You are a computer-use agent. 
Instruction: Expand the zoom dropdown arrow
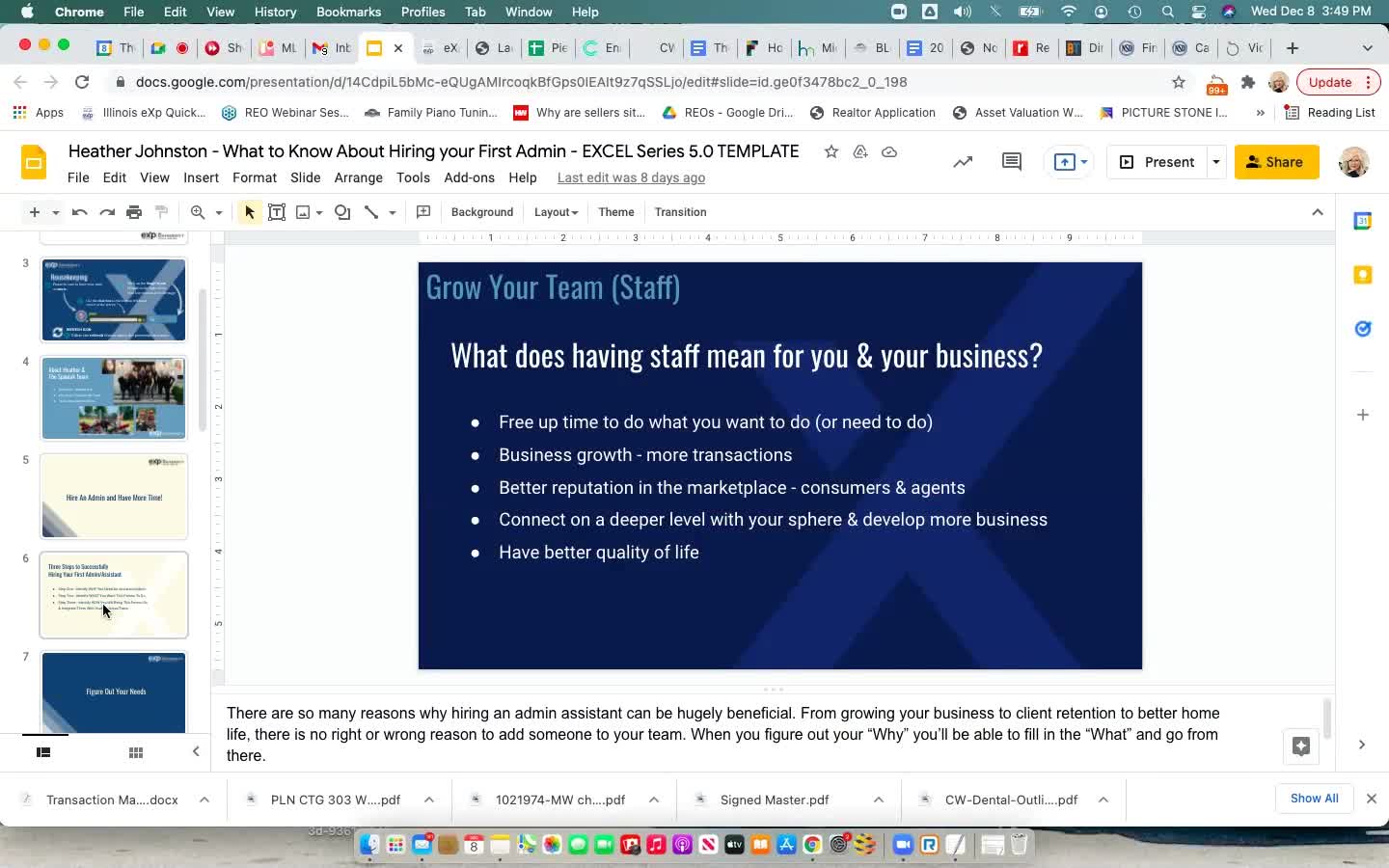click(x=219, y=212)
